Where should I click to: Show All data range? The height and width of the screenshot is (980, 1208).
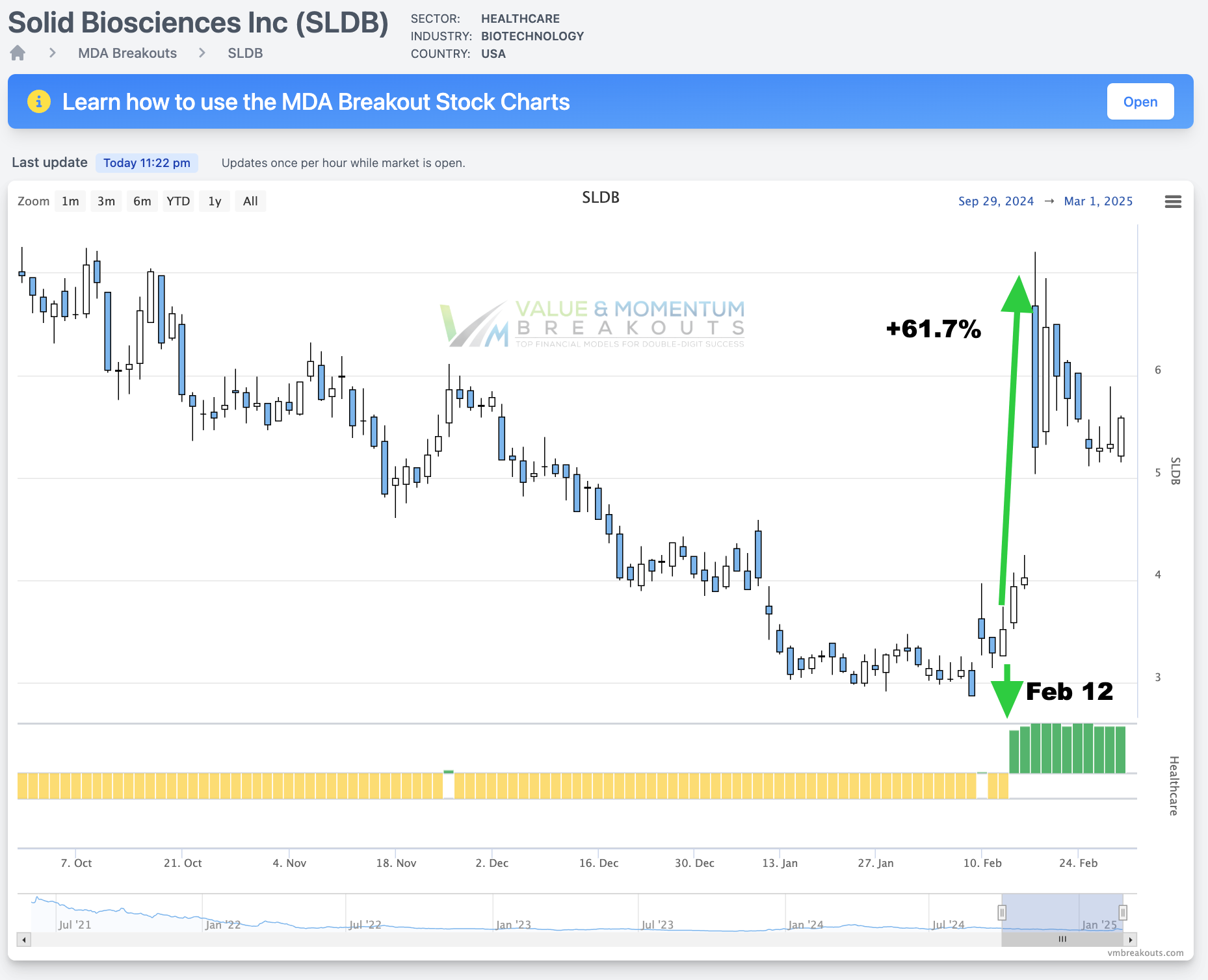coord(250,201)
